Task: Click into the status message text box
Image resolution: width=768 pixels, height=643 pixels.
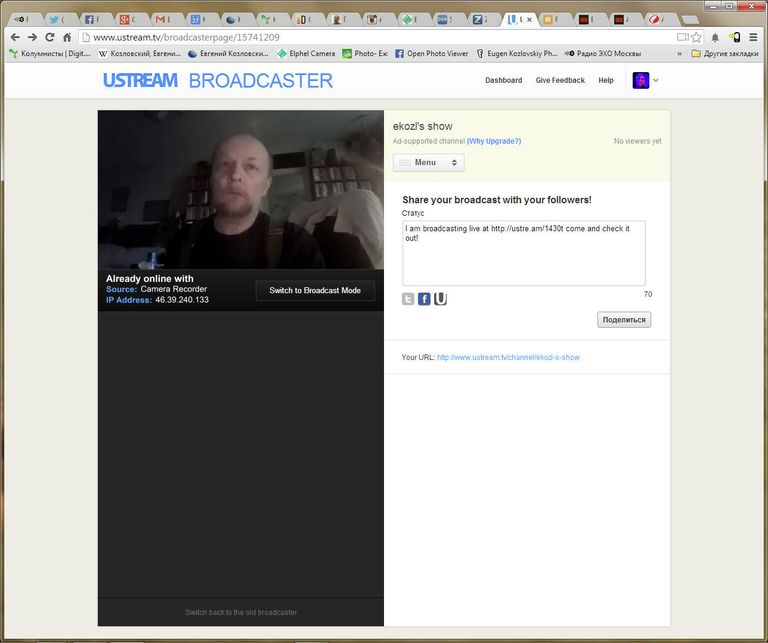Action: pos(524,253)
